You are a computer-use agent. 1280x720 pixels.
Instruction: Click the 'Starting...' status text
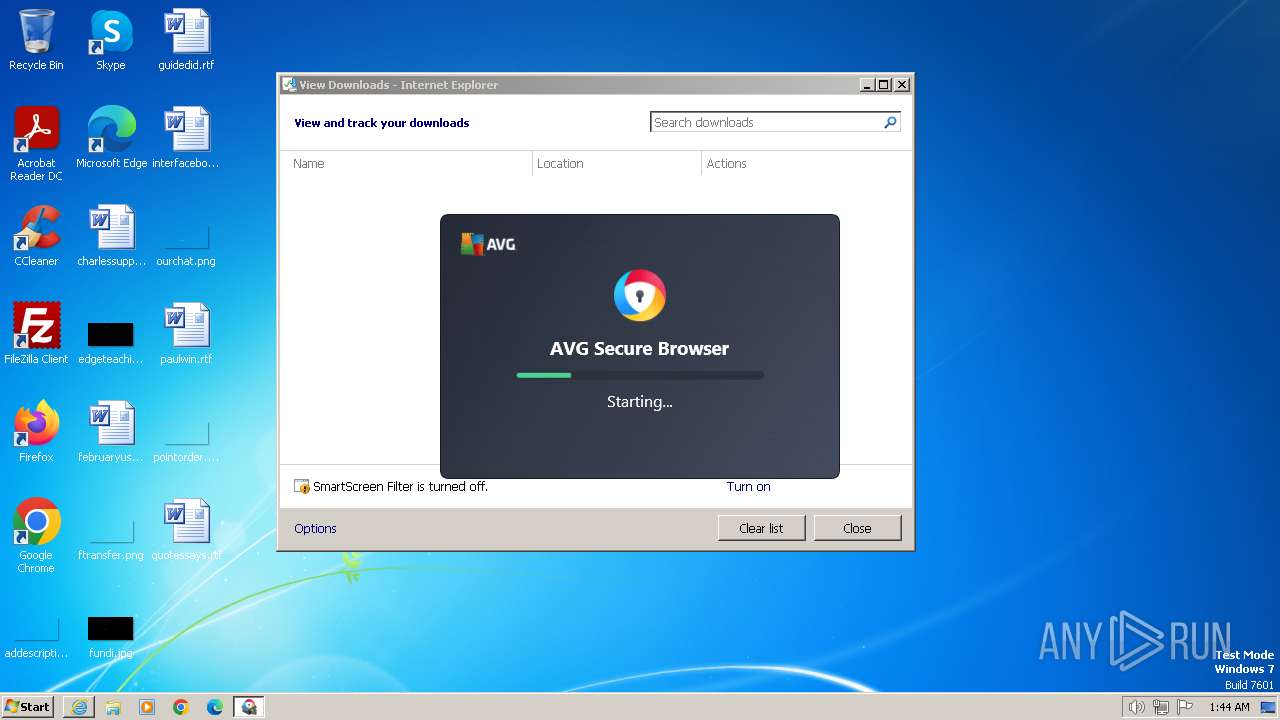click(x=640, y=402)
